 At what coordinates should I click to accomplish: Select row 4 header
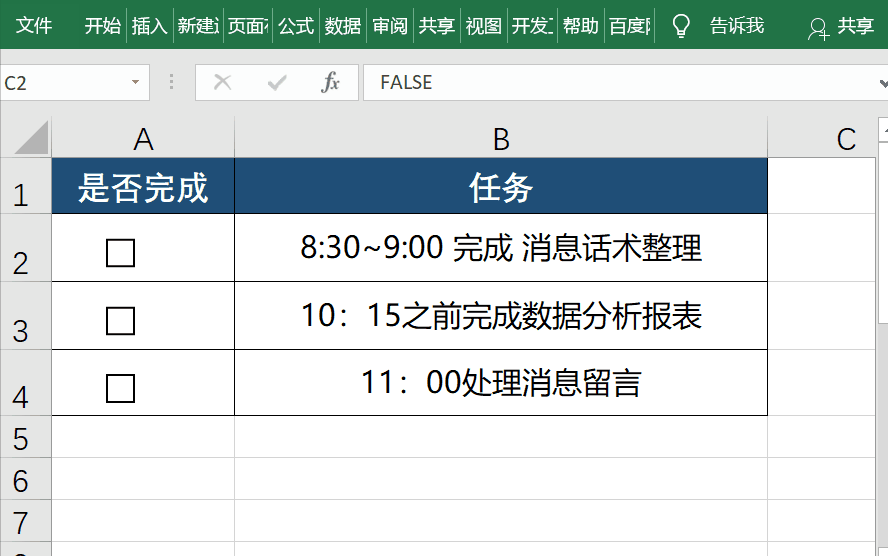coord(25,383)
